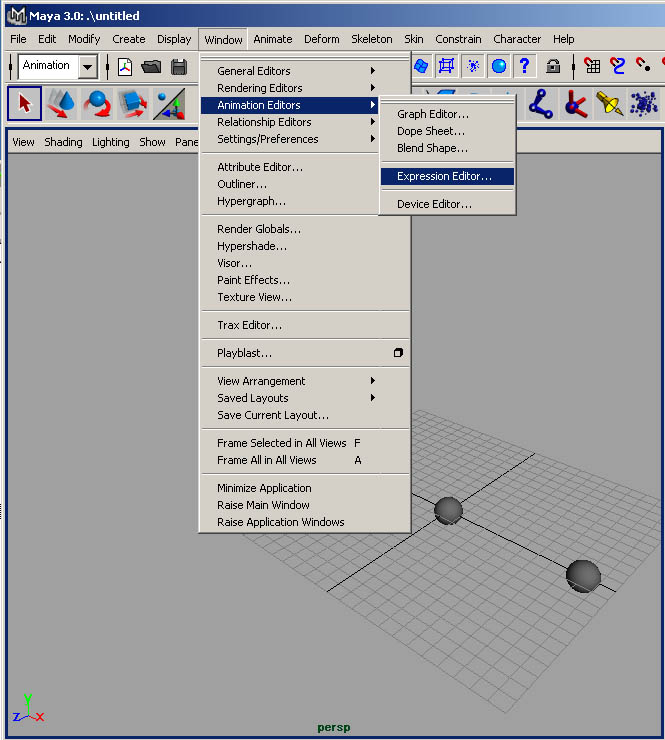Screen dimensions: 665x740
Task: Open a scene with the folder icon
Action: (x=151, y=67)
